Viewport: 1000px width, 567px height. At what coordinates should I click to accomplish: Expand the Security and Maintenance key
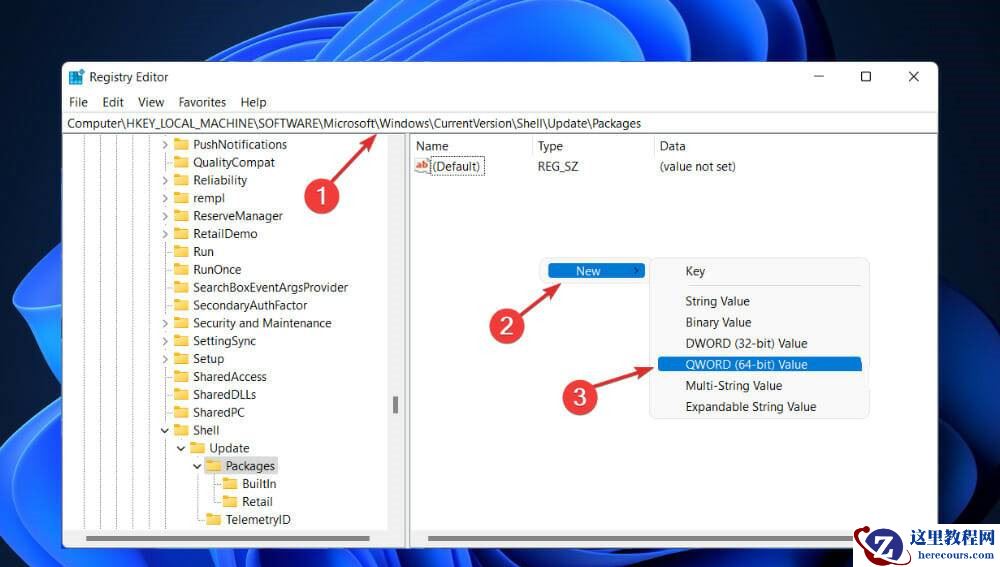(x=165, y=323)
